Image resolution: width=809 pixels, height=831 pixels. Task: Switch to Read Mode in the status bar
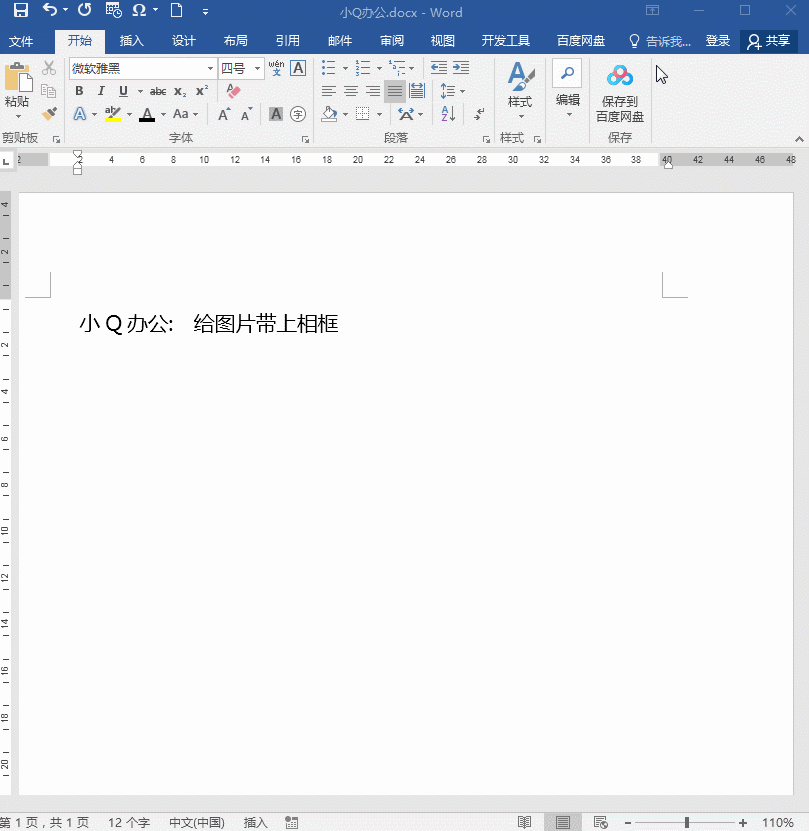(x=524, y=822)
